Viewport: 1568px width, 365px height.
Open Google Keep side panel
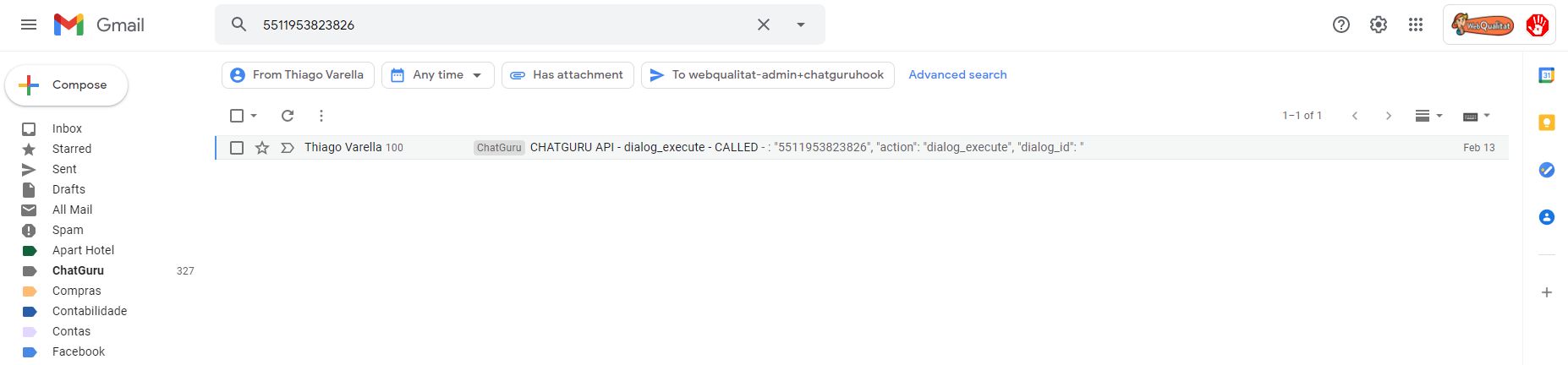click(1546, 123)
